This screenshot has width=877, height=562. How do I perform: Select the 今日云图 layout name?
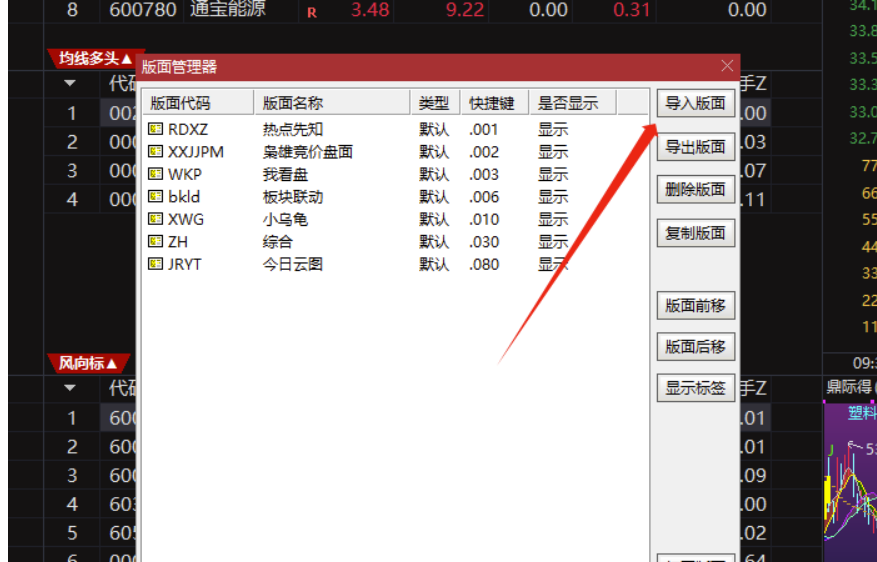pyautogui.click(x=292, y=264)
